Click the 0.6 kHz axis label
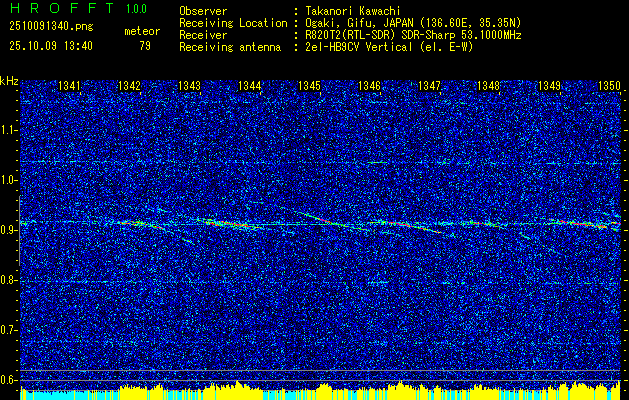The width and height of the screenshot is (629, 400). point(8,380)
